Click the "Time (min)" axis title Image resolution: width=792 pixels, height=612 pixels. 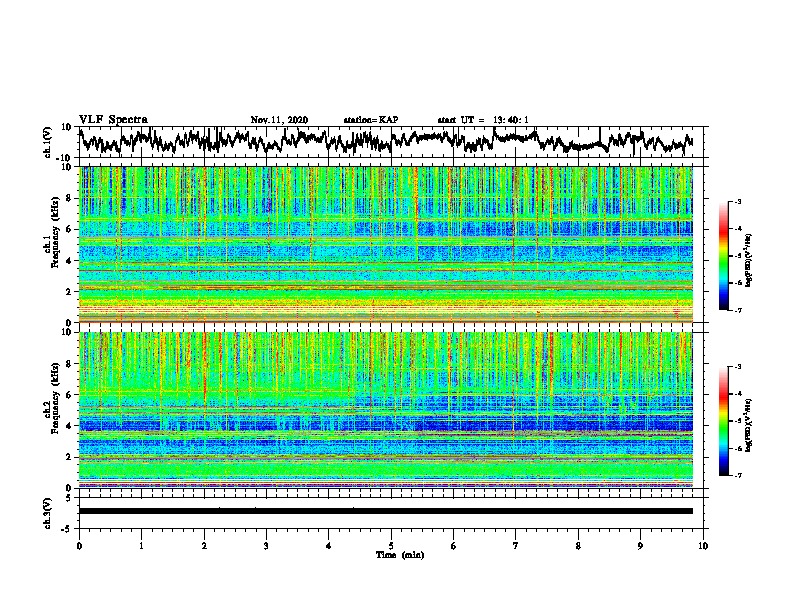click(400, 555)
